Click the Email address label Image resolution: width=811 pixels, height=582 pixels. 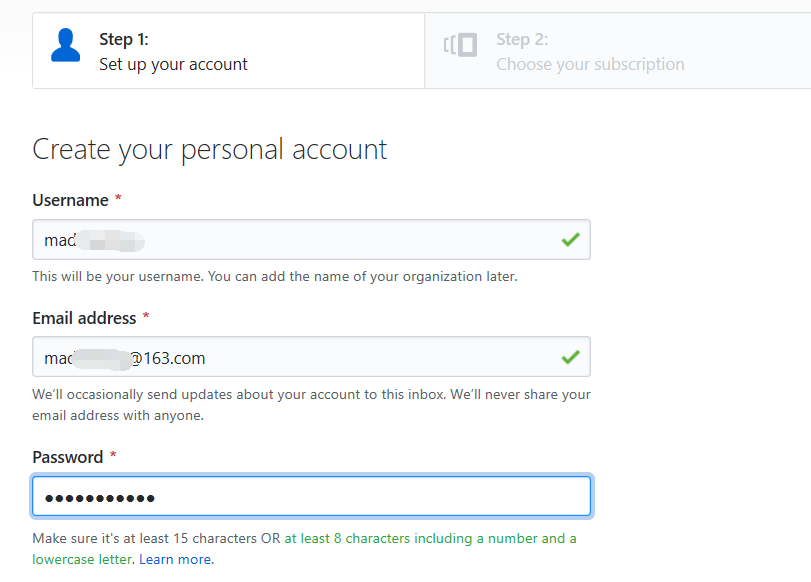coord(84,318)
